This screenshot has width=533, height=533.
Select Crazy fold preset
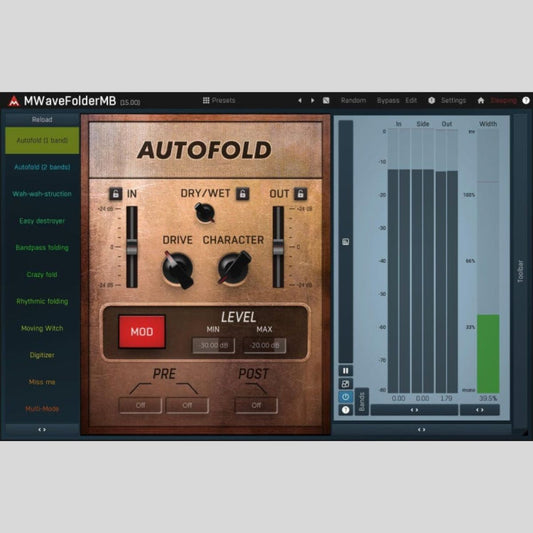tap(42, 274)
